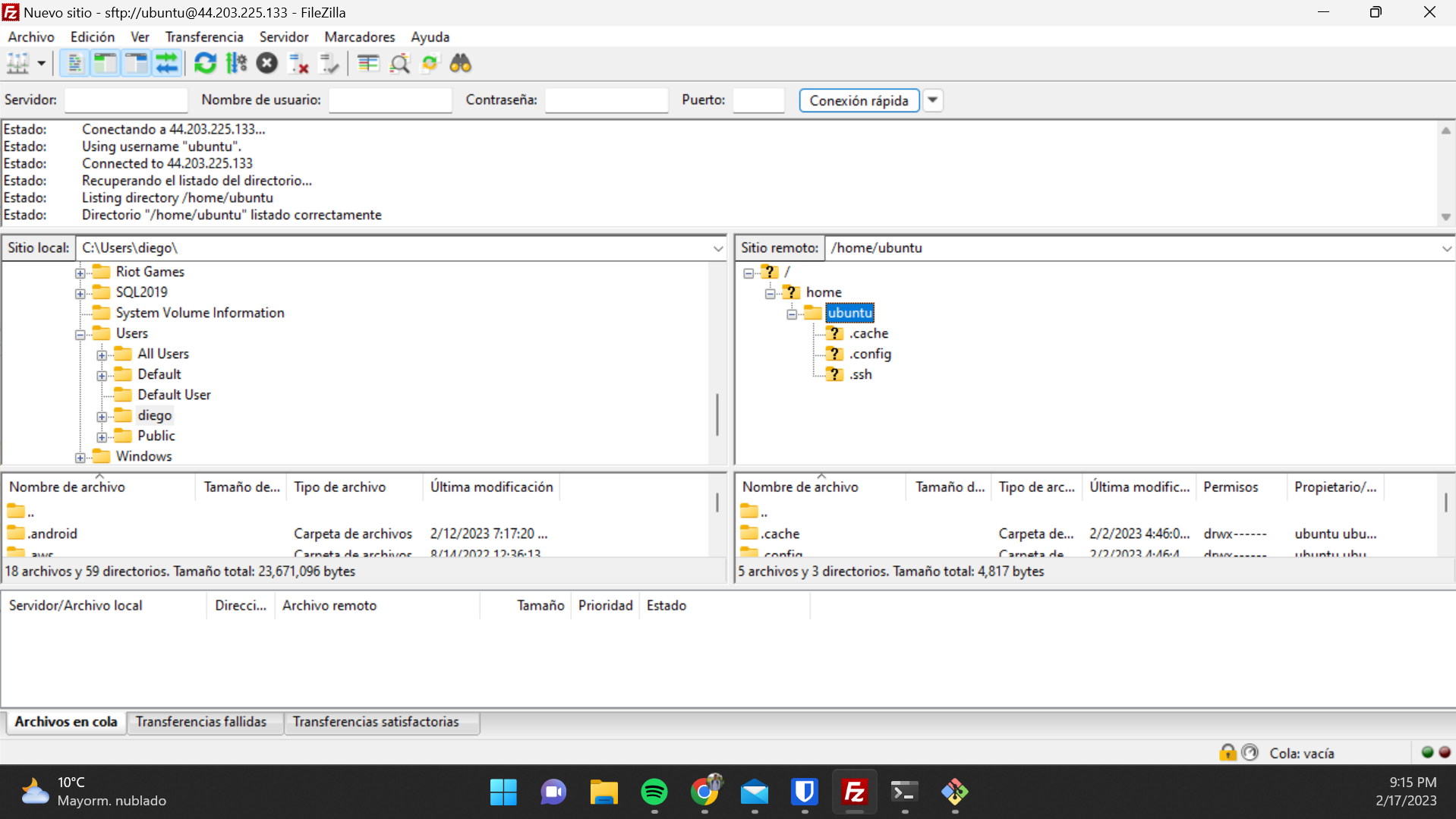Expand the diego folder in local tree
1456x819 pixels.
(102, 416)
